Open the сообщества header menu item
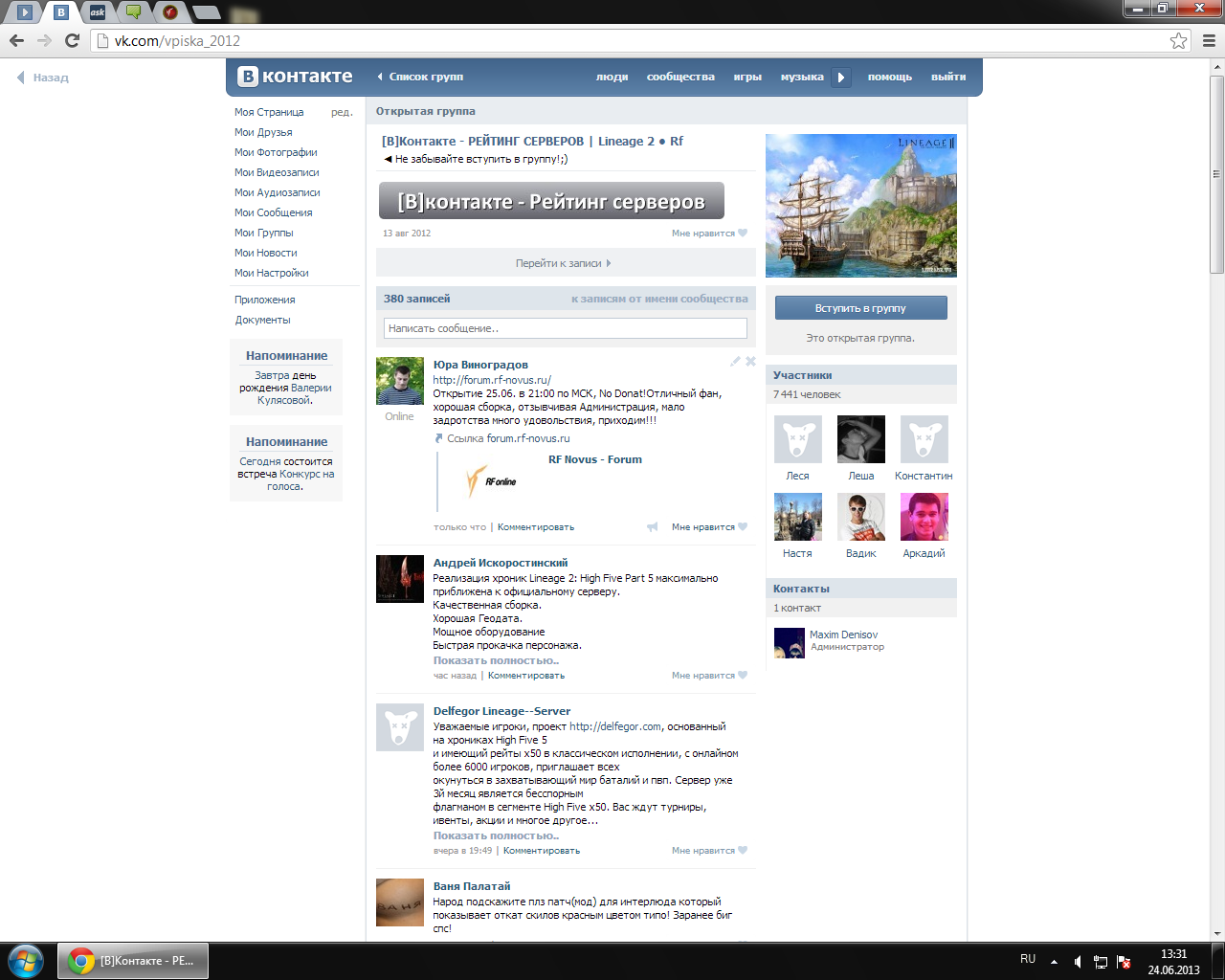This screenshot has width=1225, height=980. 680,78
